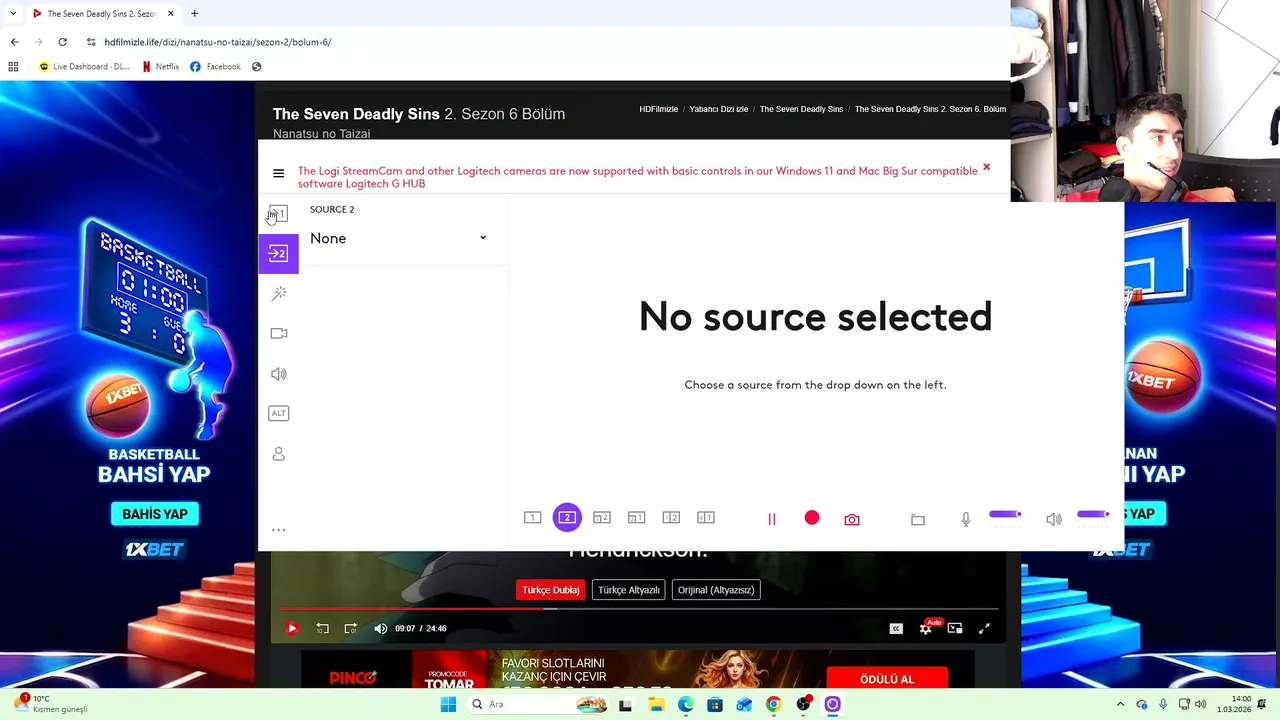Open the Windows Start menu
Image resolution: width=1280 pixels, height=720 pixels.
click(448, 704)
